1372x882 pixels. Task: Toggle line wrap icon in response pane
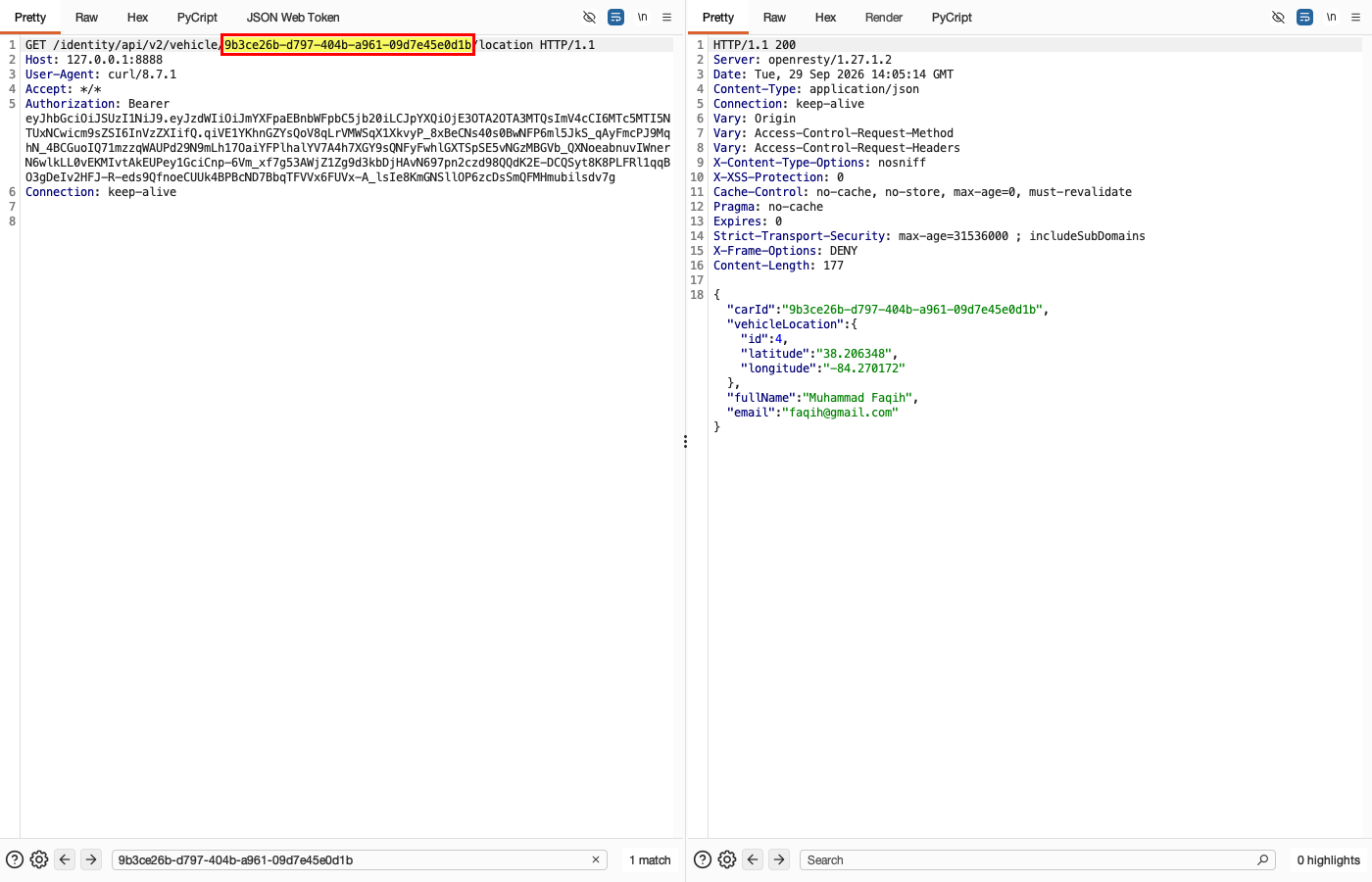tap(1304, 18)
